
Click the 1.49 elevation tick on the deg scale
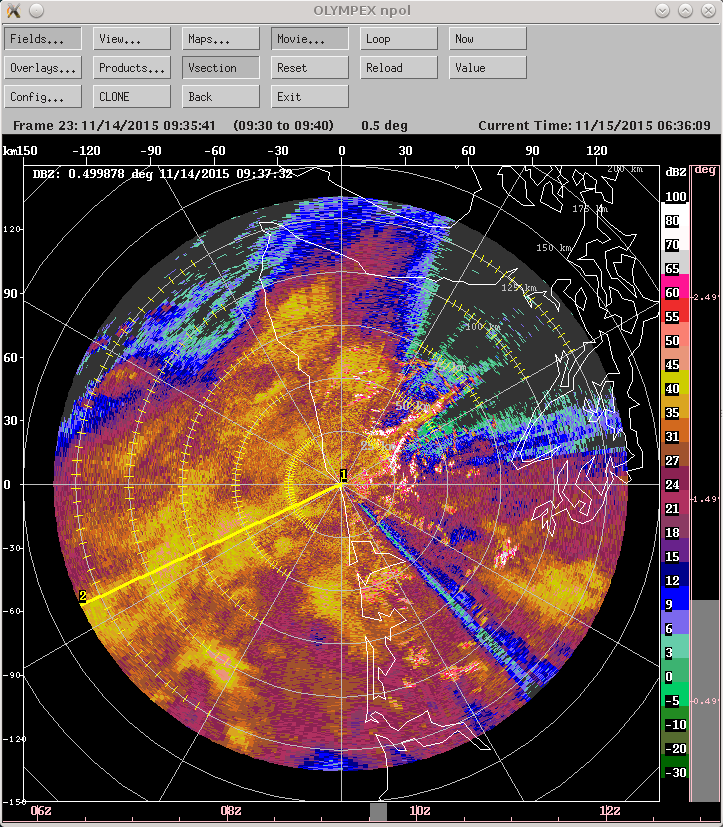coord(705,499)
